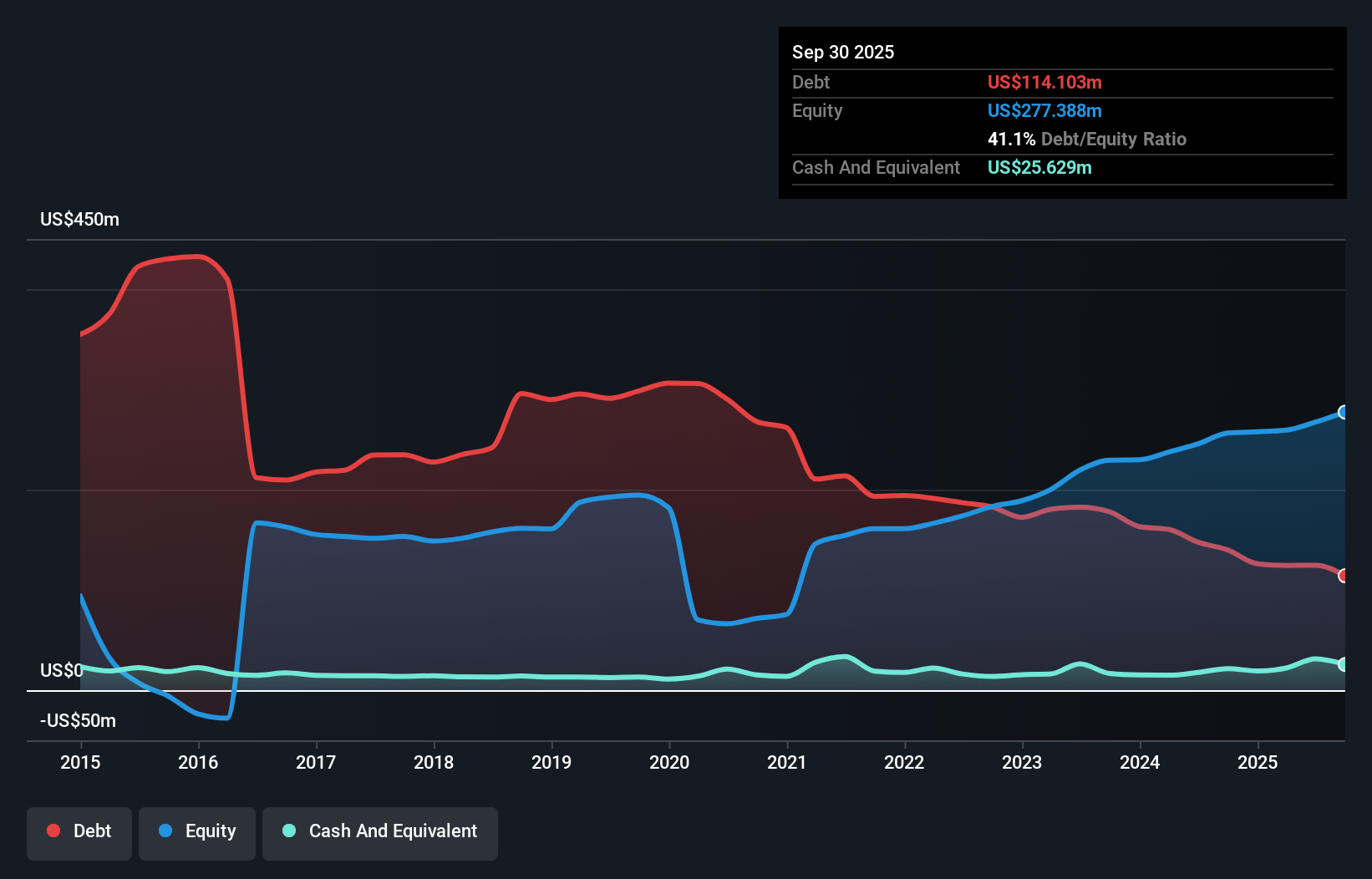Click the blue Equity legend dot
Viewport: 1372px width, 879px height.
click(x=165, y=831)
